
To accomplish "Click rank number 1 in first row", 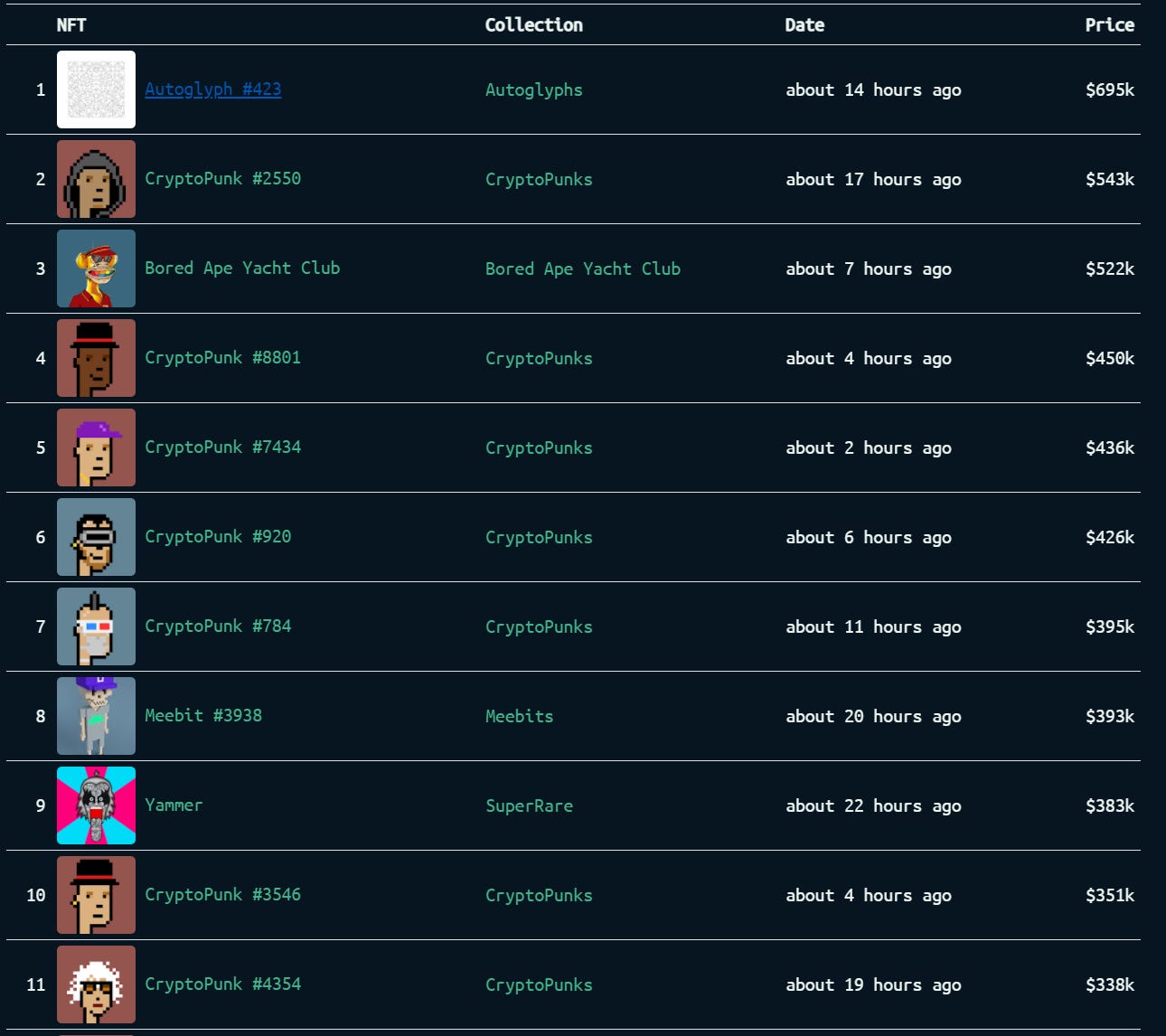I will click(x=41, y=89).
